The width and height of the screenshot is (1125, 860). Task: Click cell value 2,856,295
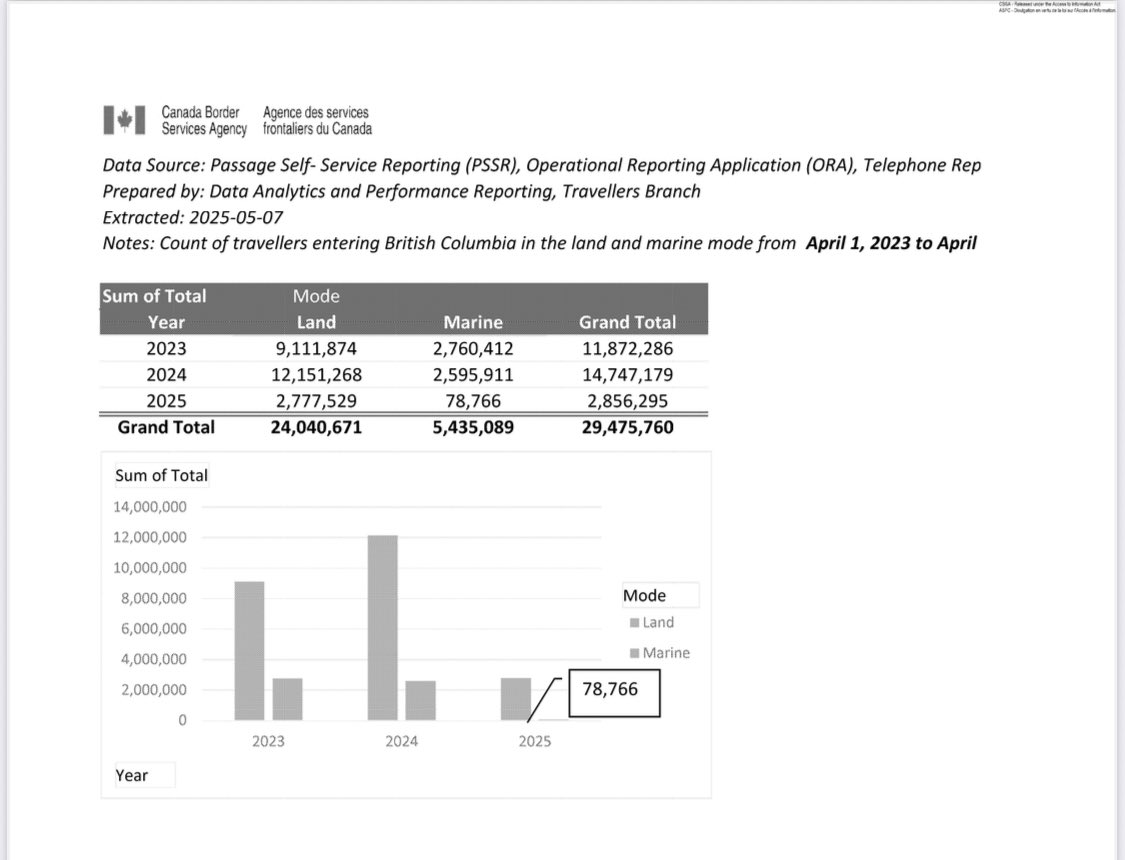click(x=628, y=401)
